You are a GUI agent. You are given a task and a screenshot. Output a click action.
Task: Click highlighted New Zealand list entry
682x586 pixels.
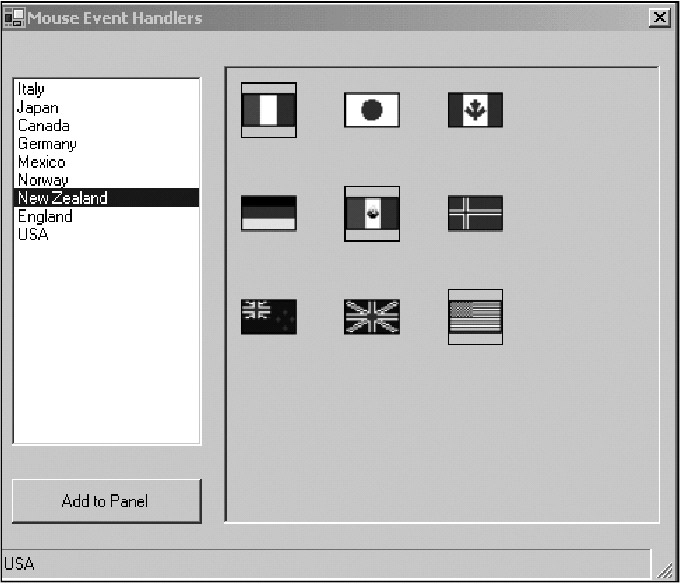tap(63, 198)
